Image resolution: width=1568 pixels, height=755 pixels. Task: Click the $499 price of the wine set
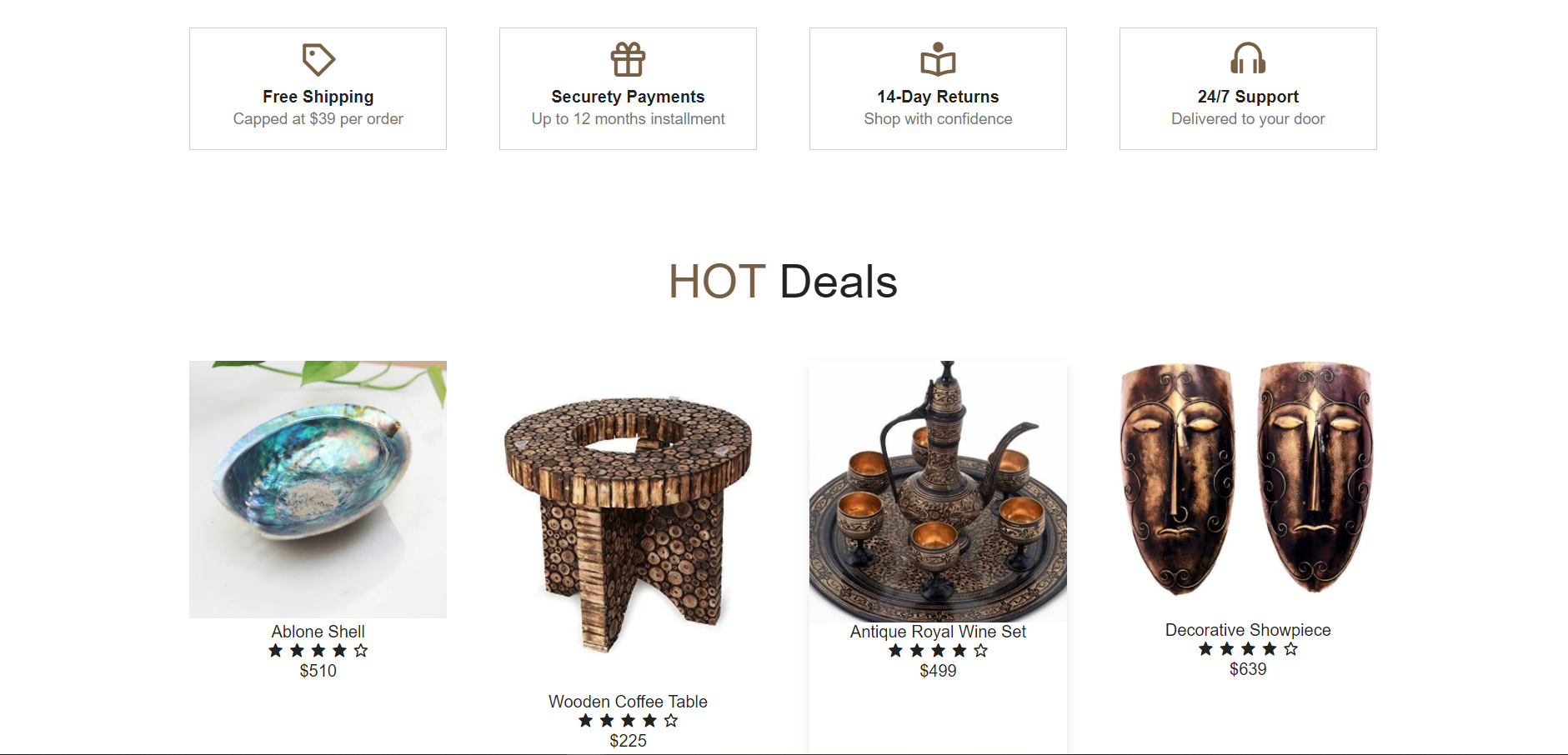point(938,671)
